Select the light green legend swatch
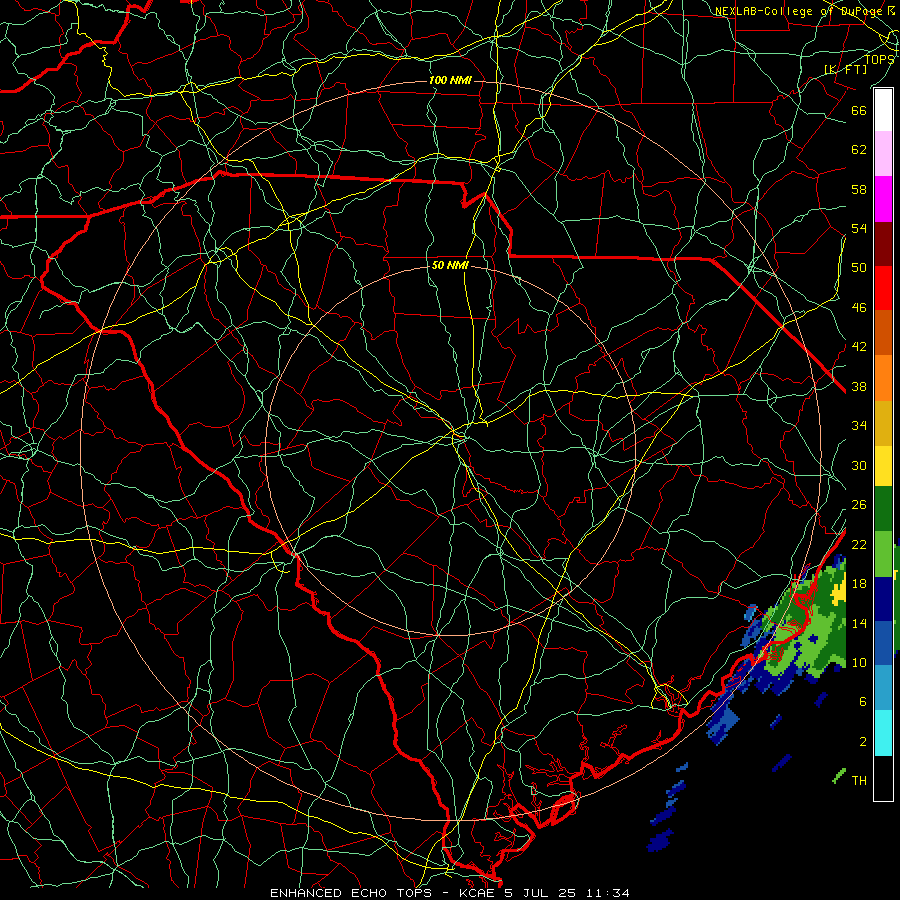The height and width of the screenshot is (900, 900). (883, 554)
